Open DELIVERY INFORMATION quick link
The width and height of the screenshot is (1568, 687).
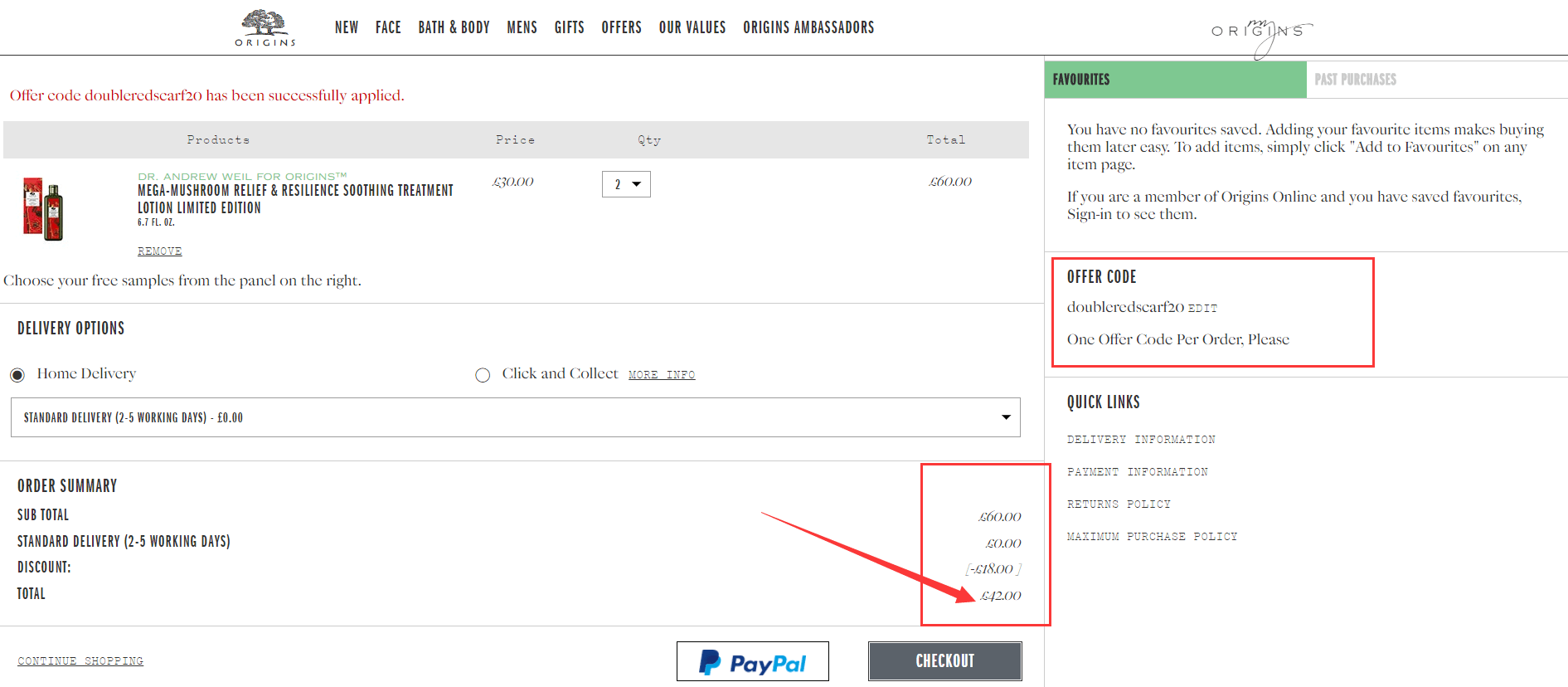[x=1141, y=440]
